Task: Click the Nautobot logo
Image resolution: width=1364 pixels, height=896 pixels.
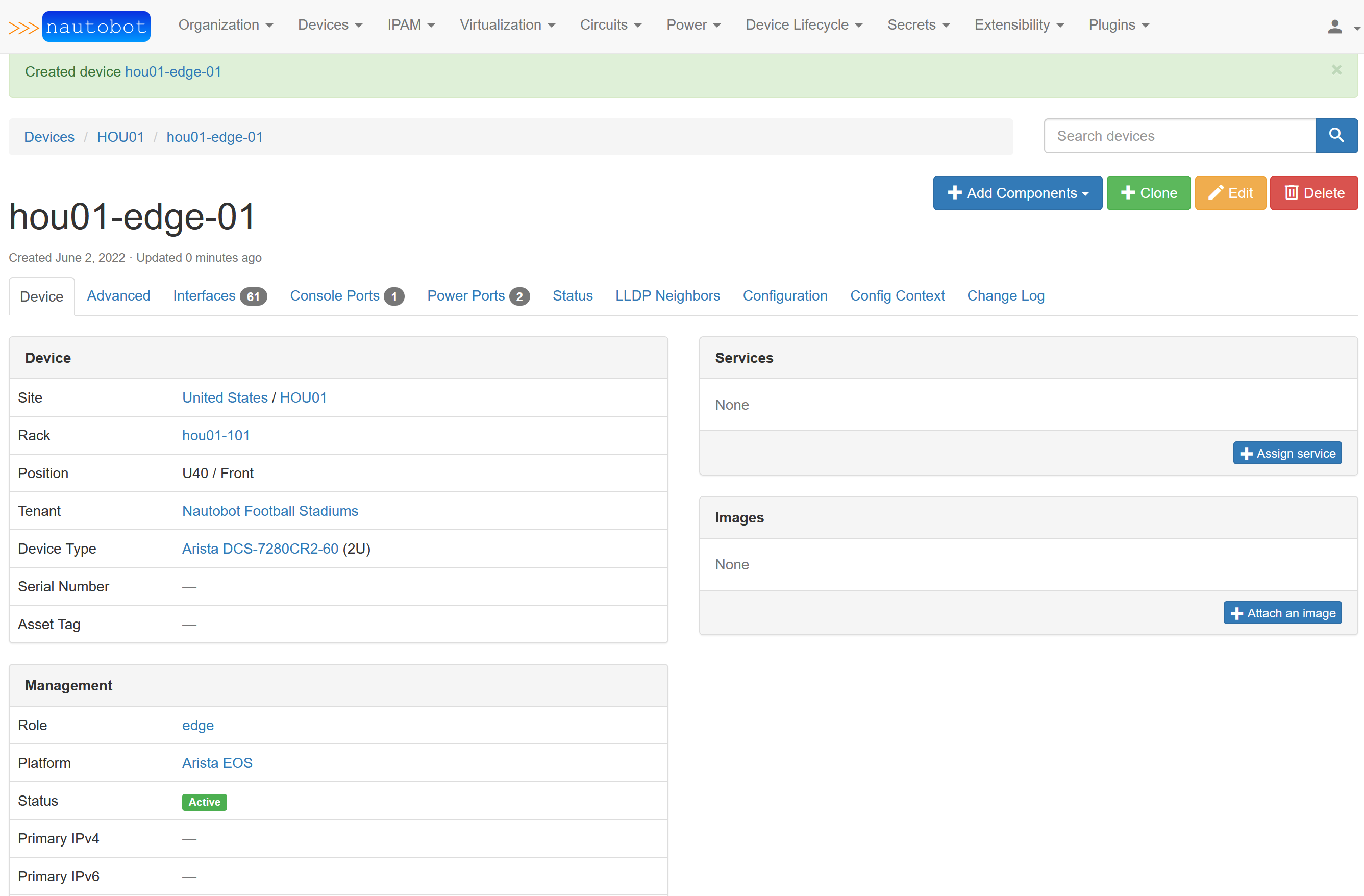Action: click(80, 27)
